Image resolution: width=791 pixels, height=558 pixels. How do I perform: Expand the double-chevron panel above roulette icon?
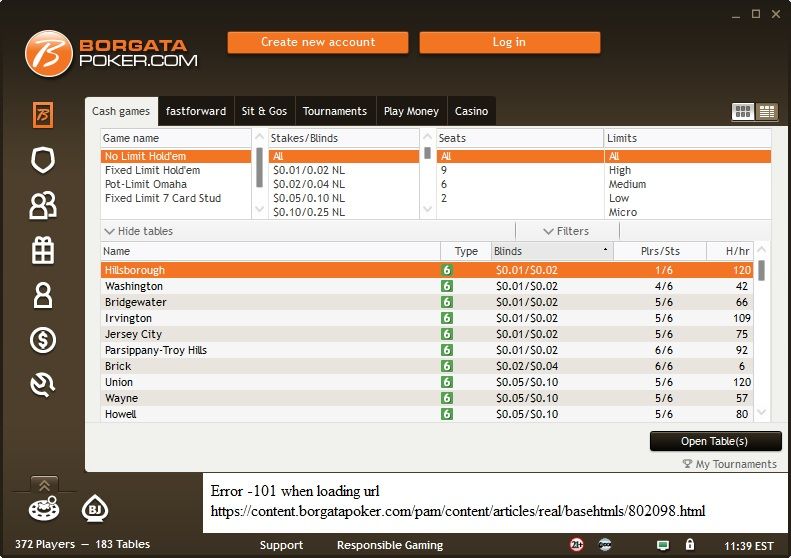click(x=44, y=485)
